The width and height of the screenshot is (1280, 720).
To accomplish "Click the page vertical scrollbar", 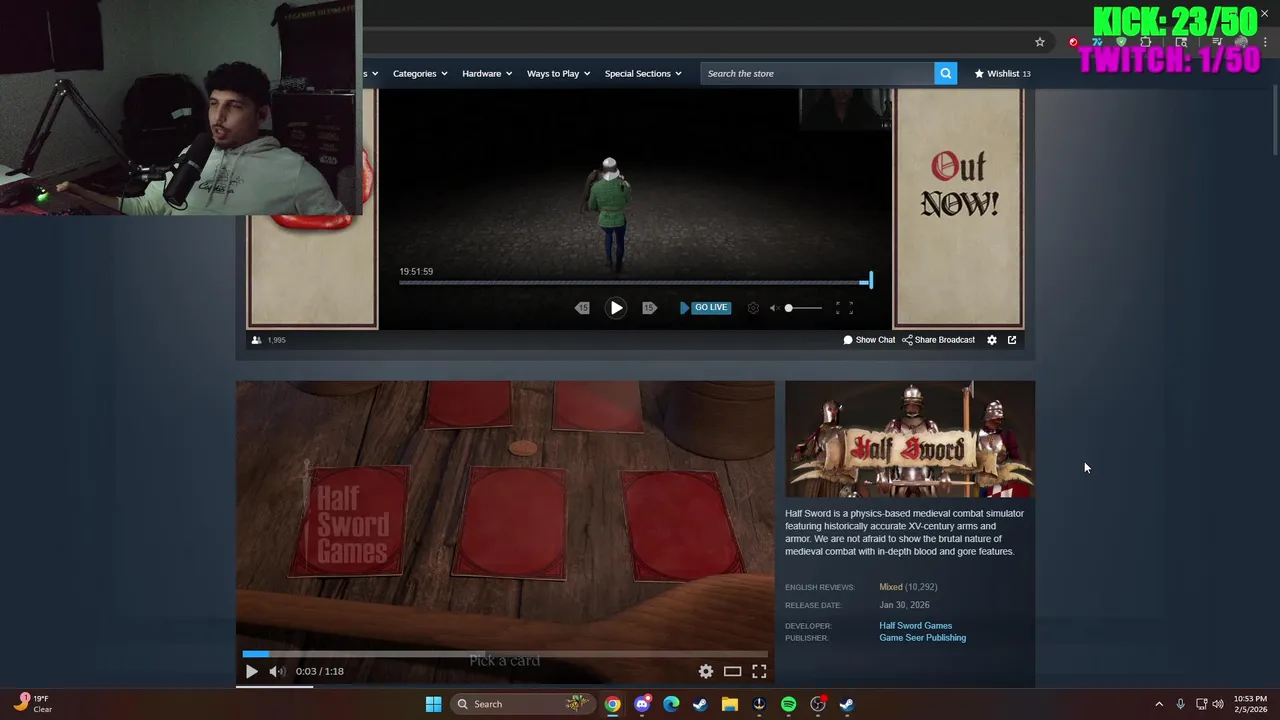I will (1274, 120).
